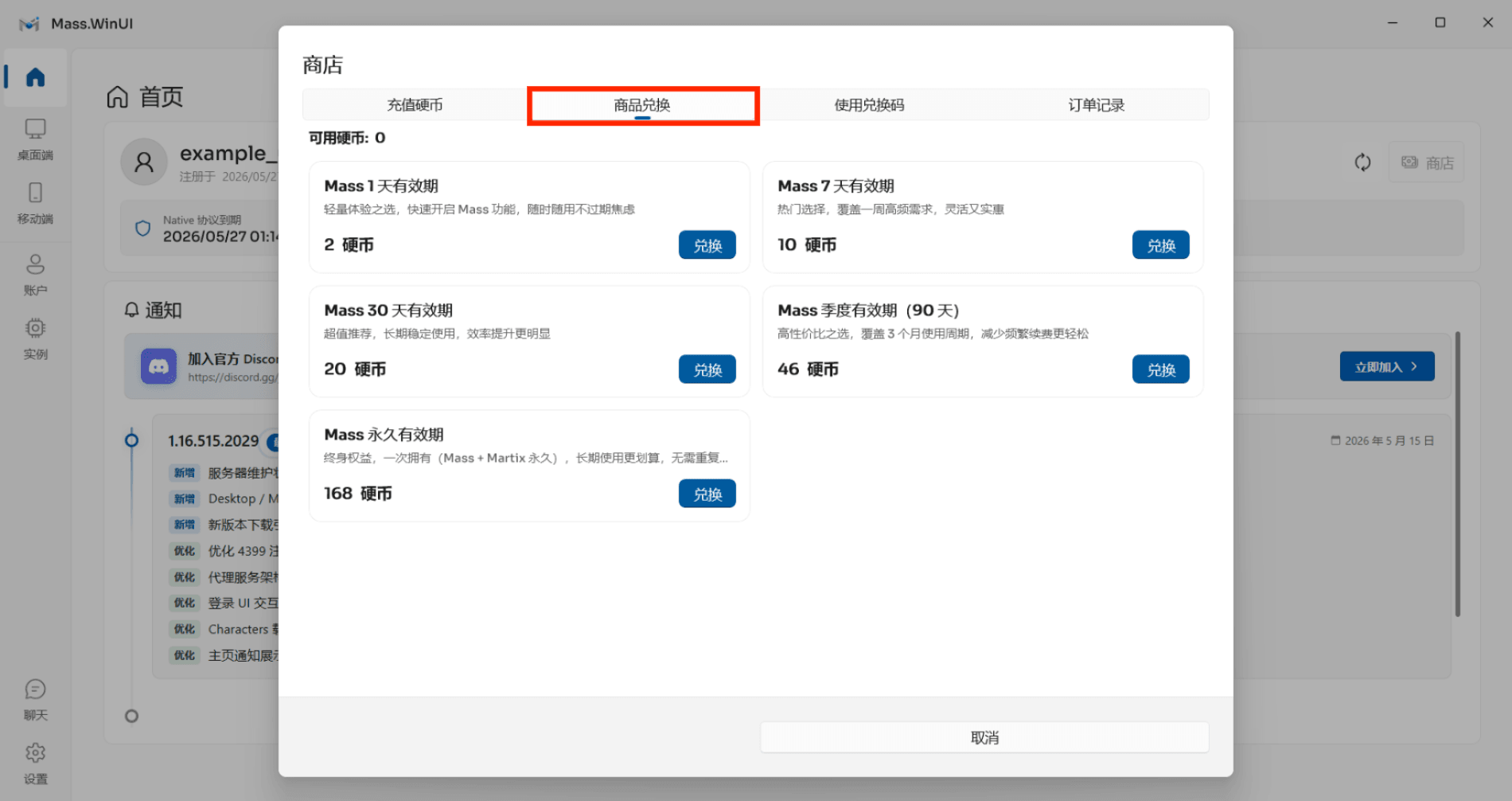Screen dimensions: 1512x801
Task: Click the 10 硬币 price
Action: (x=807, y=245)
